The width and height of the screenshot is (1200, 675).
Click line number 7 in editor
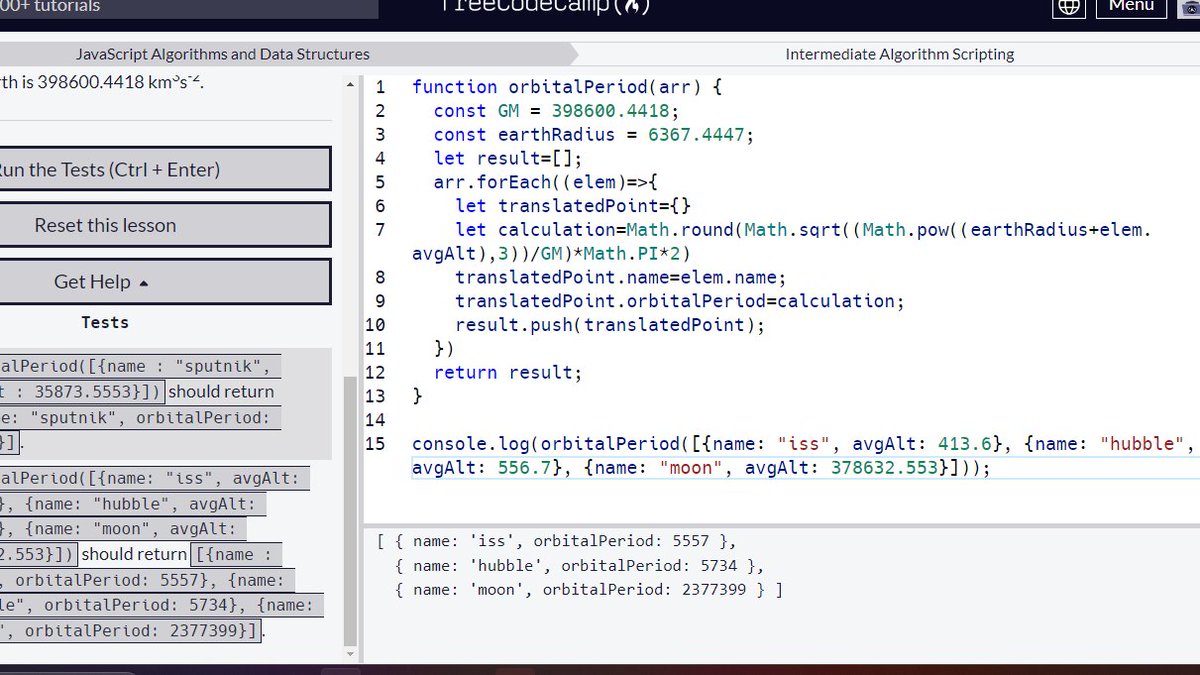click(380, 230)
